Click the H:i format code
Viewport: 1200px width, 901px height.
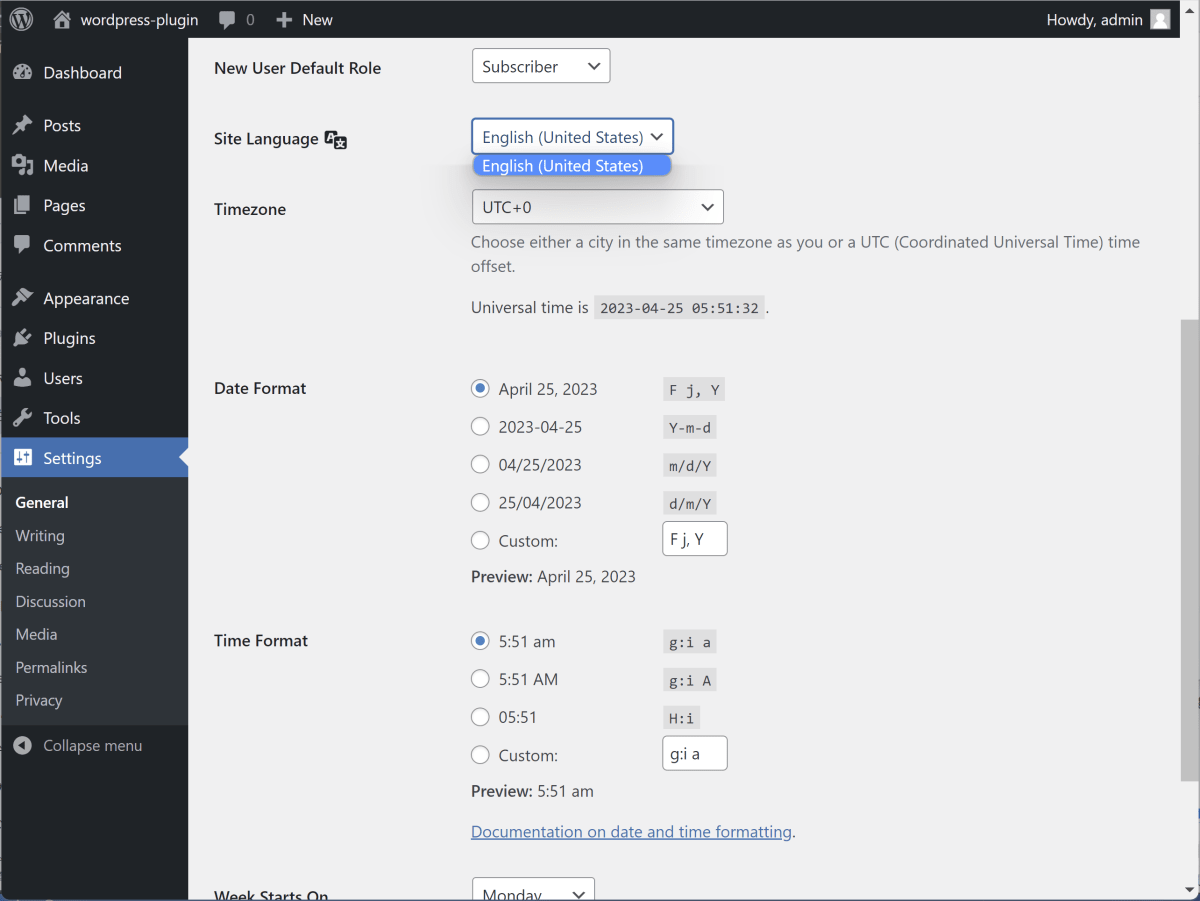point(682,718)
